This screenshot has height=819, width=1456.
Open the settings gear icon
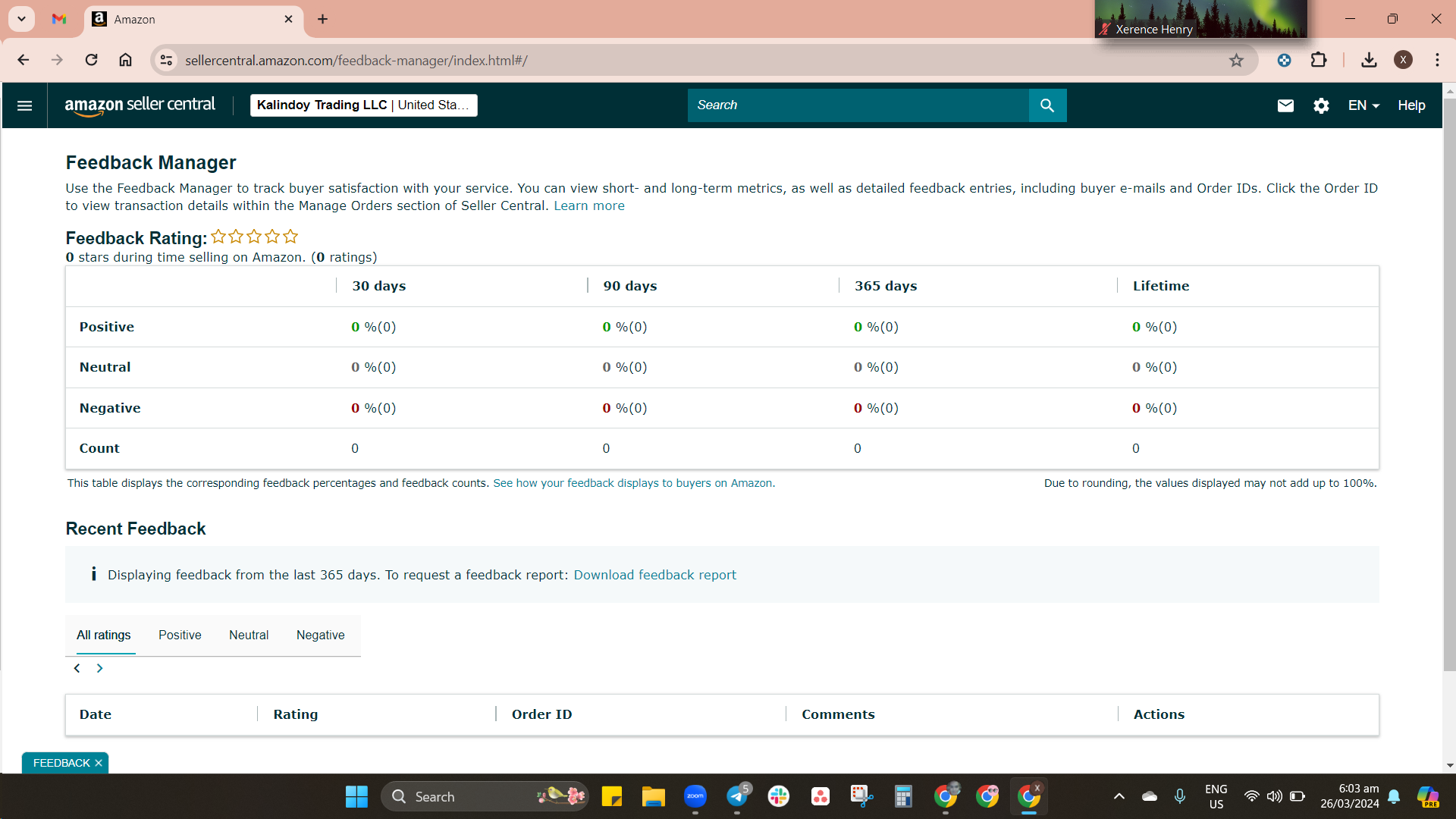[1321, 105]
